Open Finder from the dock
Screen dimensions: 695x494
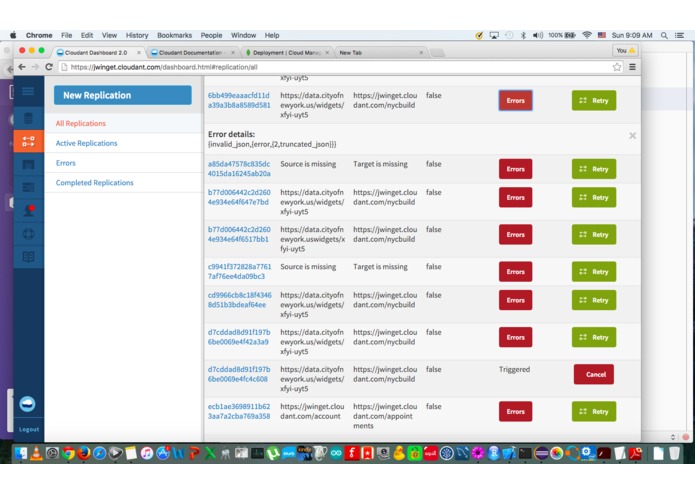pos(20,453)
